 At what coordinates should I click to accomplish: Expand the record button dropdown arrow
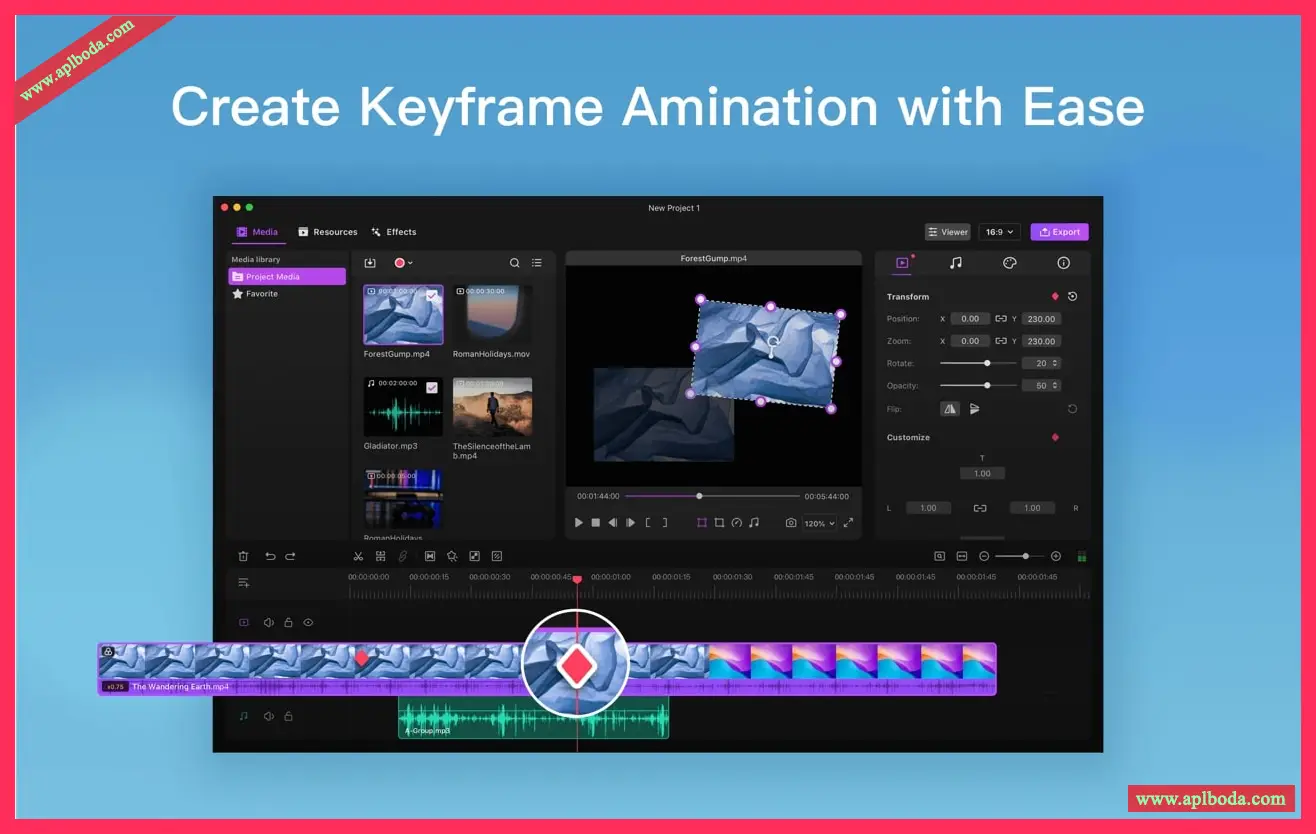click(x=410, y=263)
